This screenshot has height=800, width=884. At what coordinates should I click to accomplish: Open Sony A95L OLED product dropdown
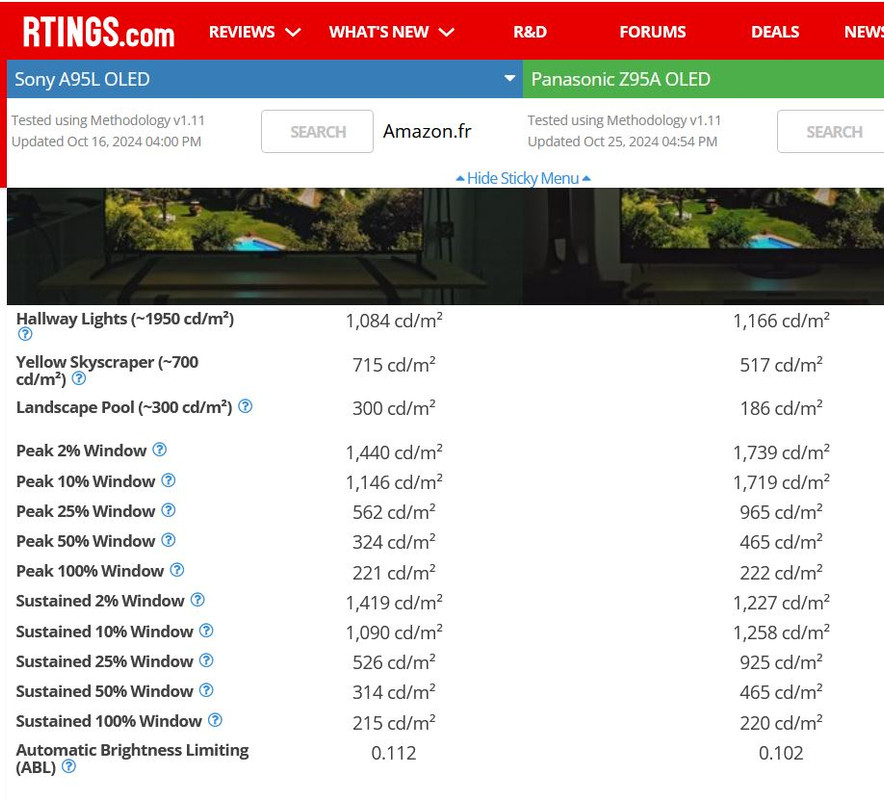264,79
